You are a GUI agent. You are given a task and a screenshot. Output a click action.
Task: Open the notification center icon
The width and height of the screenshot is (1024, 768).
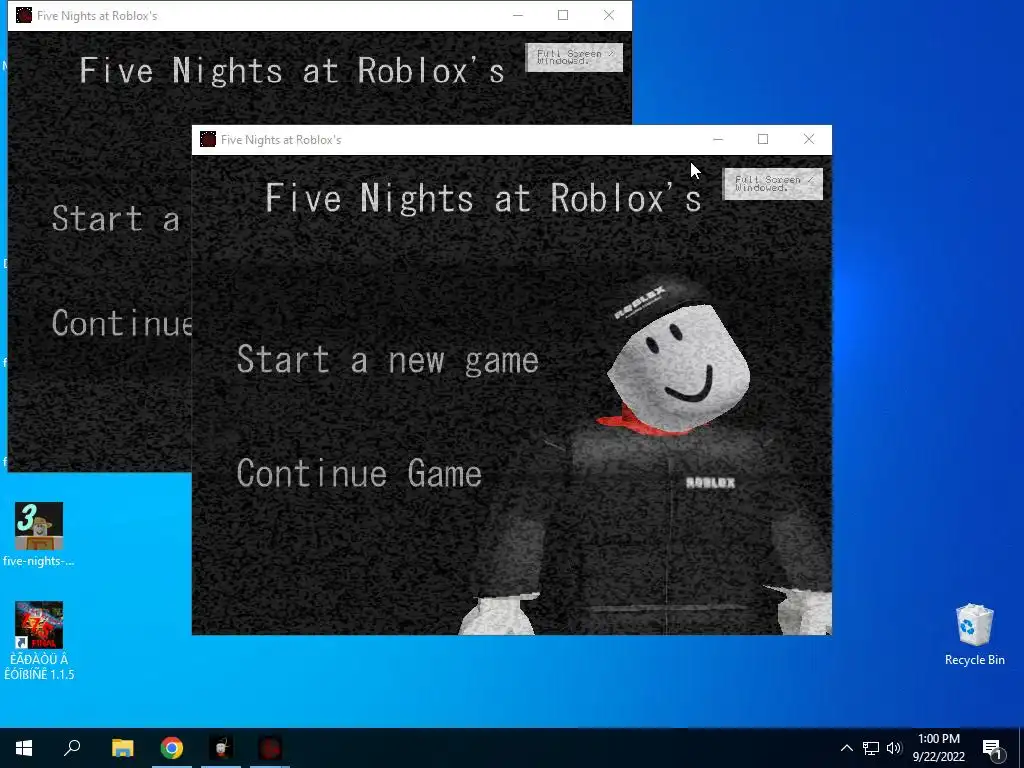point(993,749)
